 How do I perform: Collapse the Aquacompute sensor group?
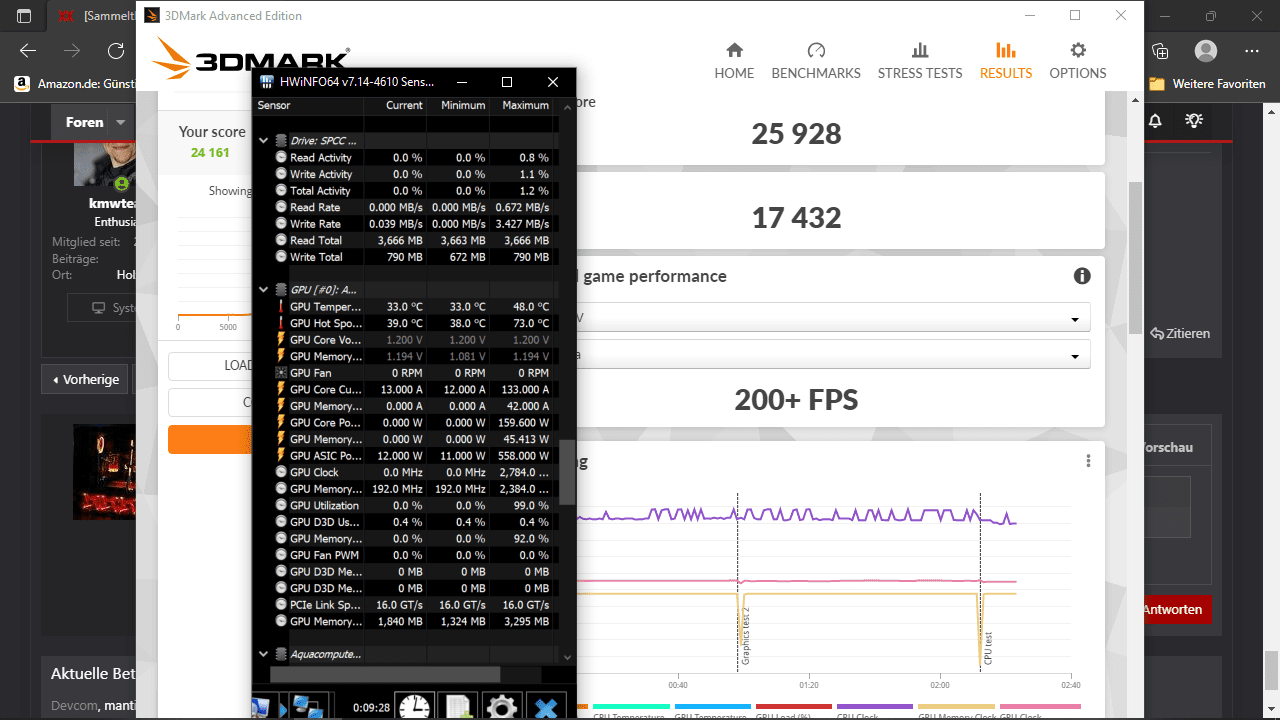[x=264, y=654]
